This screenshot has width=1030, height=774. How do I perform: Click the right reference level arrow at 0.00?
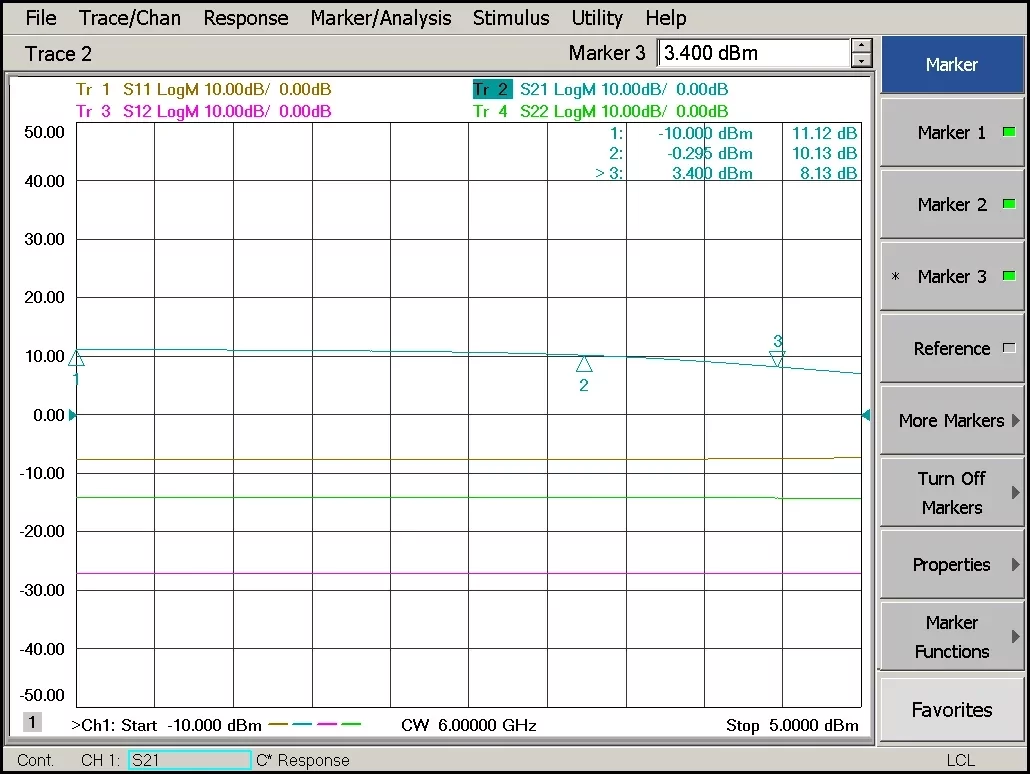coord(866,415)
